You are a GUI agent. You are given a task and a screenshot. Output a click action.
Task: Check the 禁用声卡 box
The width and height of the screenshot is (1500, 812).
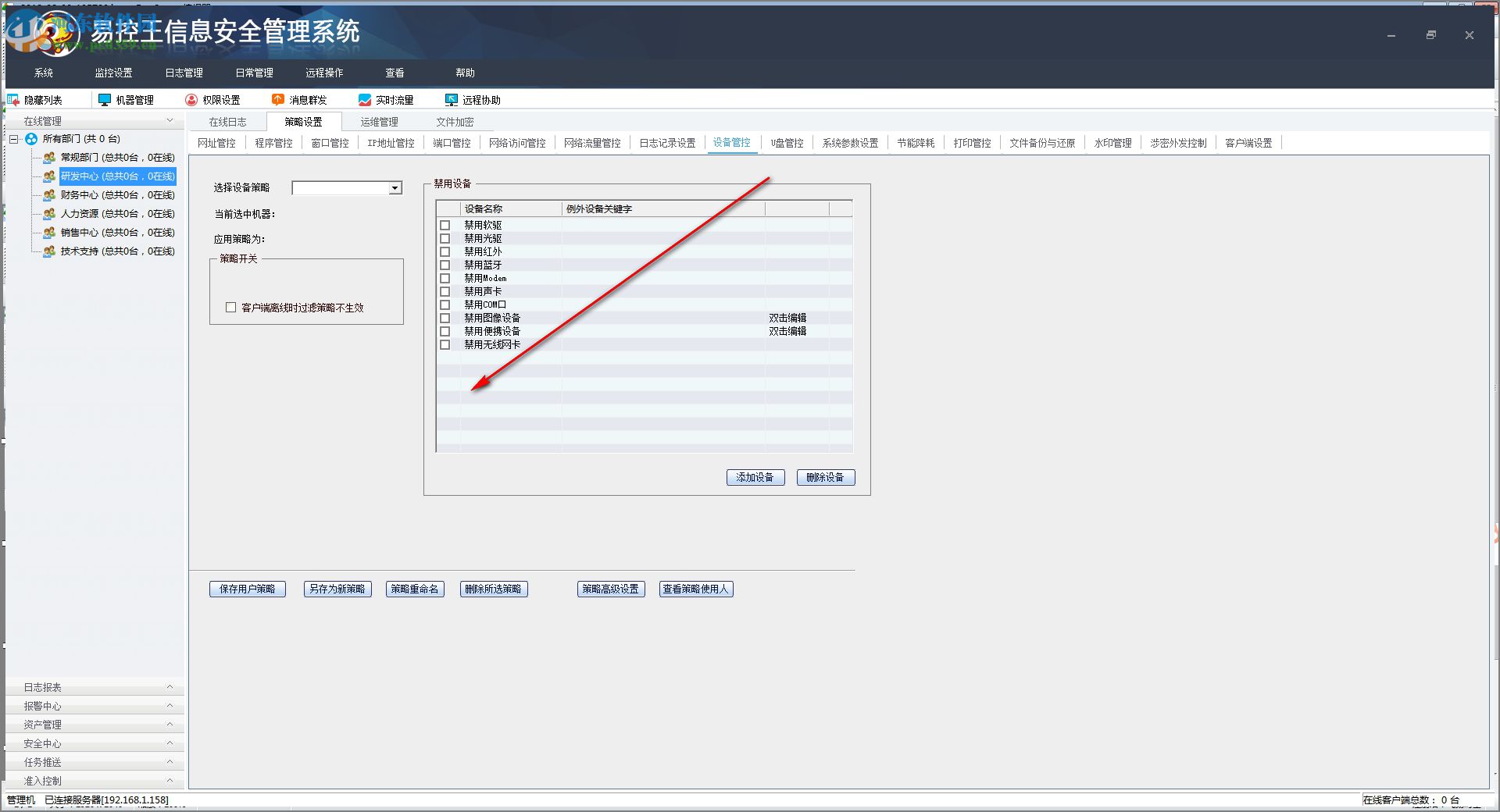445,292
